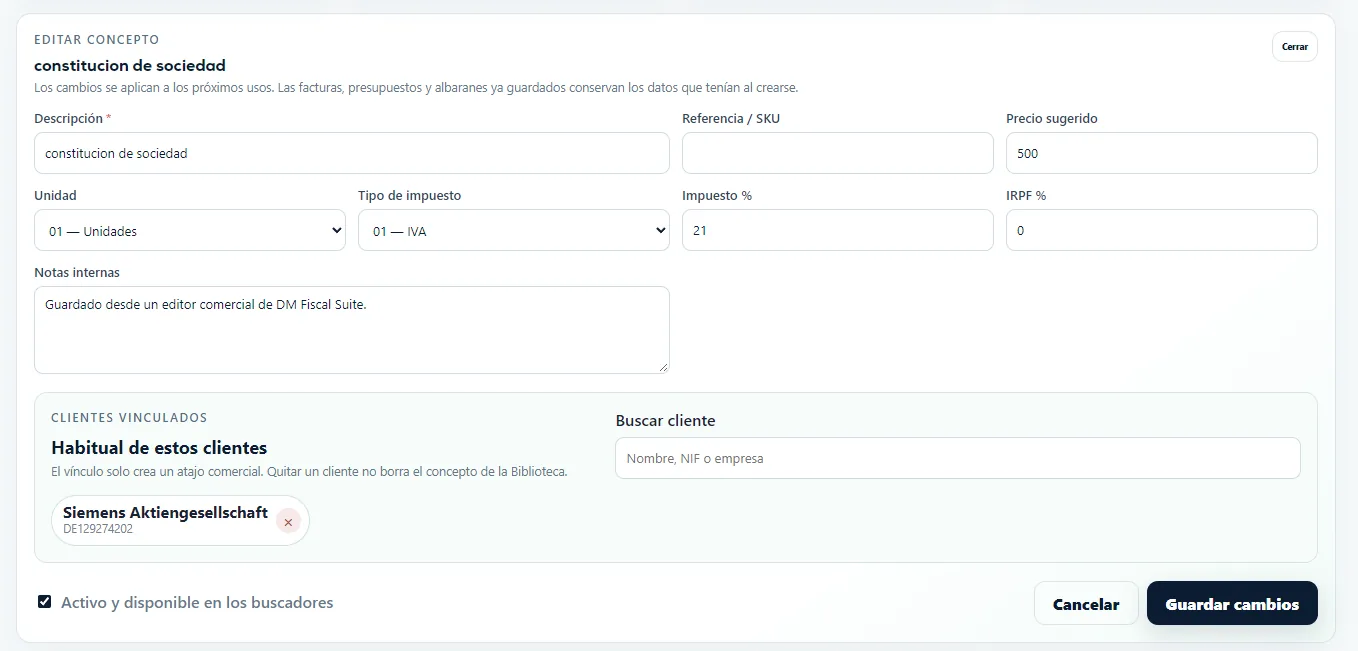Save with Guardar cambios button
Viewport: 1358px width, 651px height.
pyautogui.click(x=1232, y=604)
